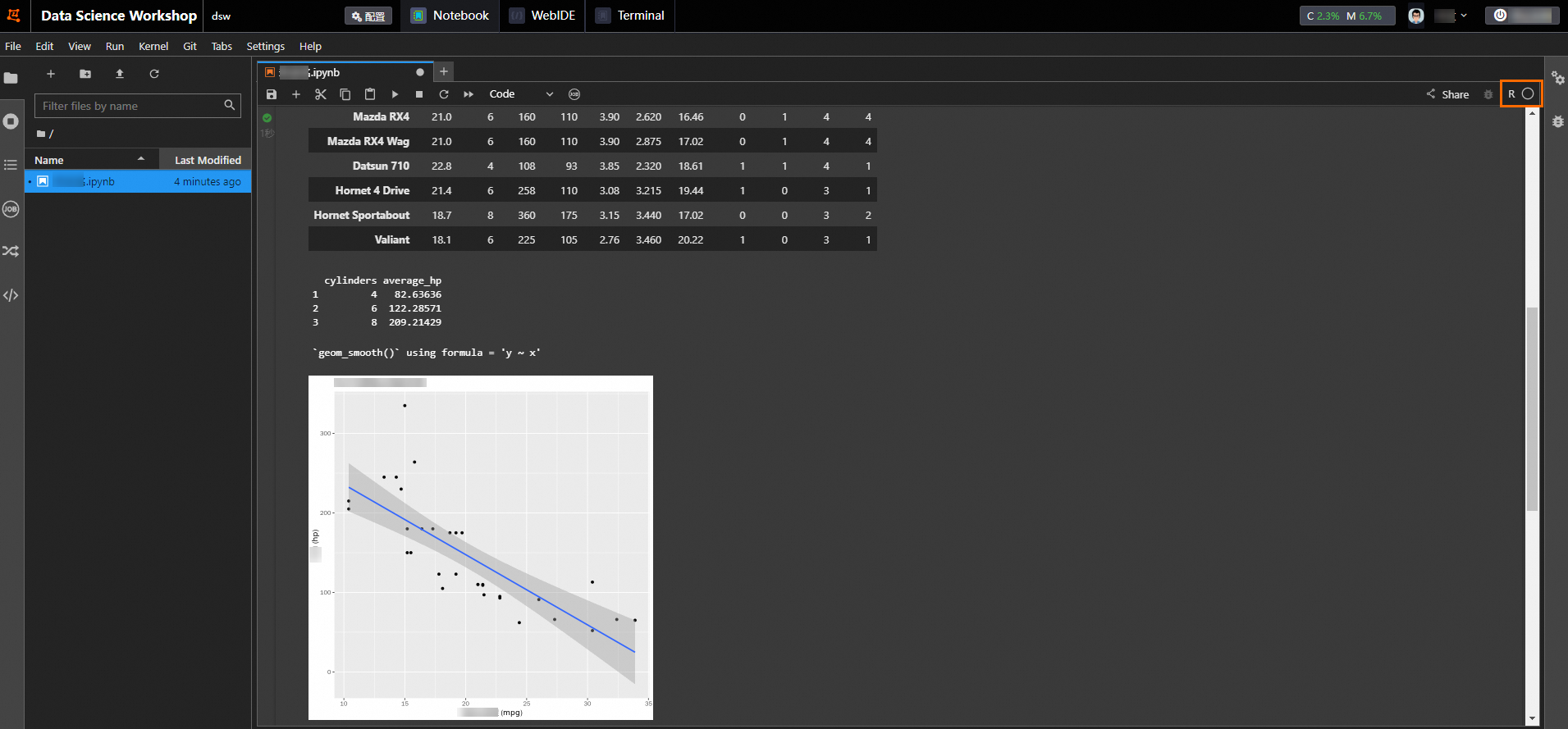This screenshot has height=729, width=1568.
Task: Sort files by Name column
Action: pyautogui.click(x=92, y=160)
